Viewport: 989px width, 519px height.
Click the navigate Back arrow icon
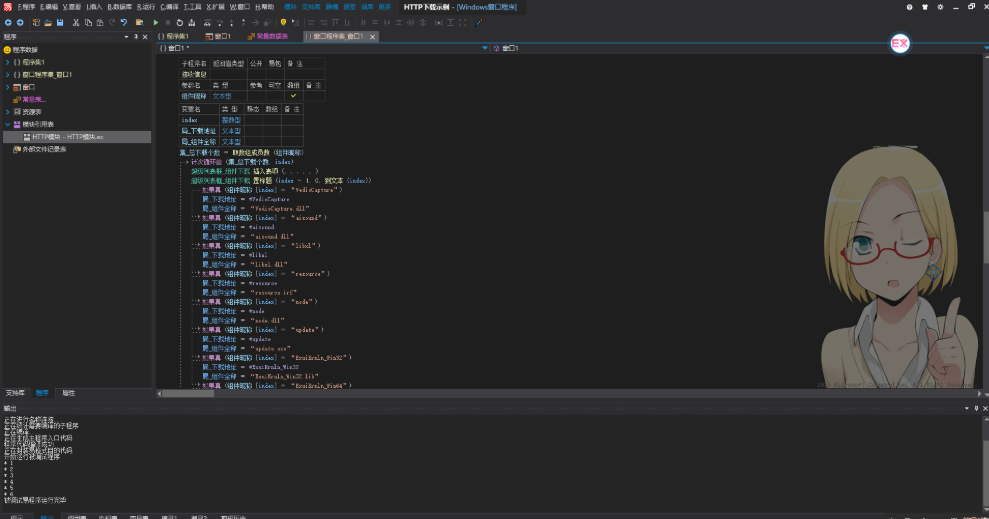[x=9, y=21]
